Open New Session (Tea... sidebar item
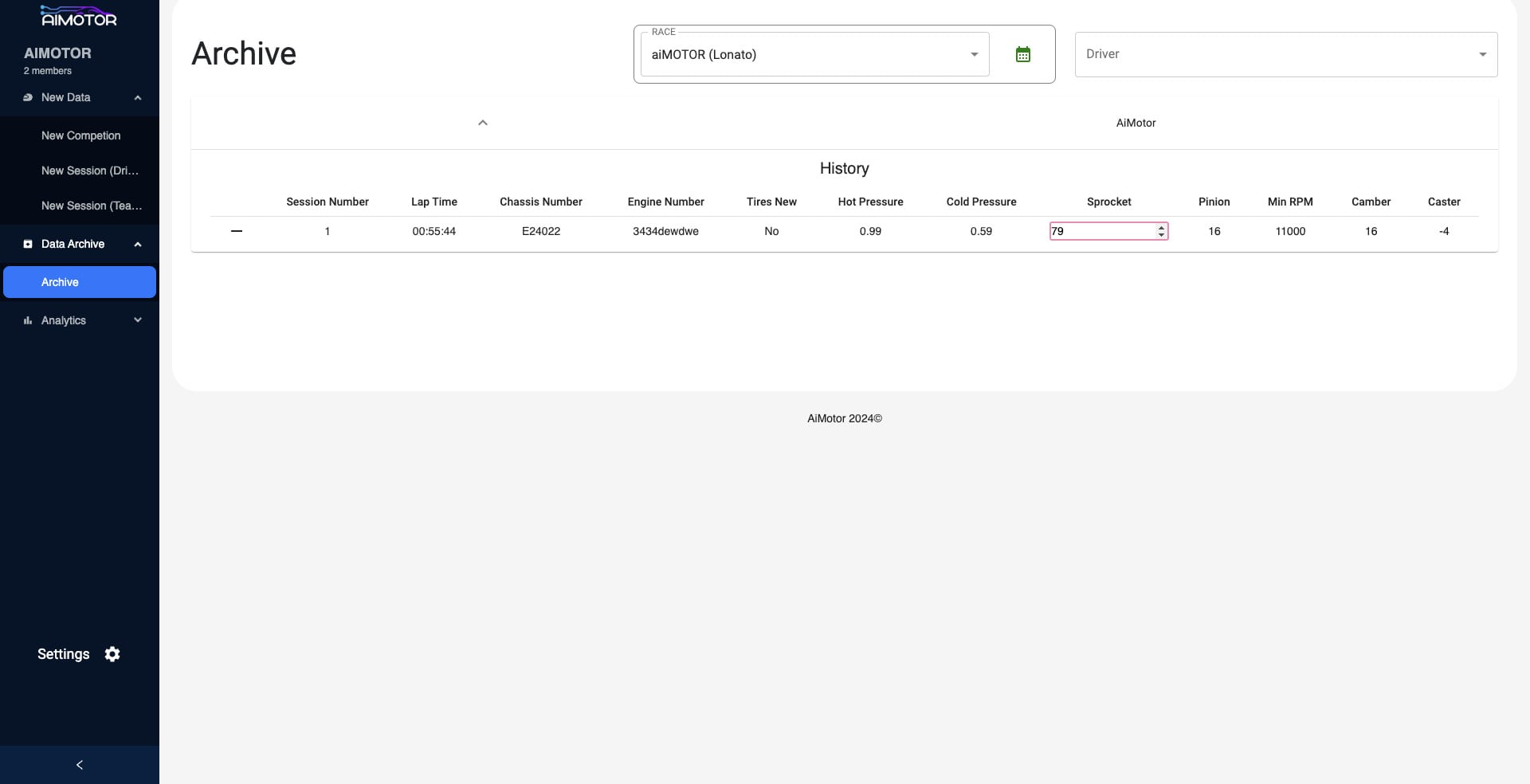This screenshot has height=784, width=1530. (x=92, y=206)
